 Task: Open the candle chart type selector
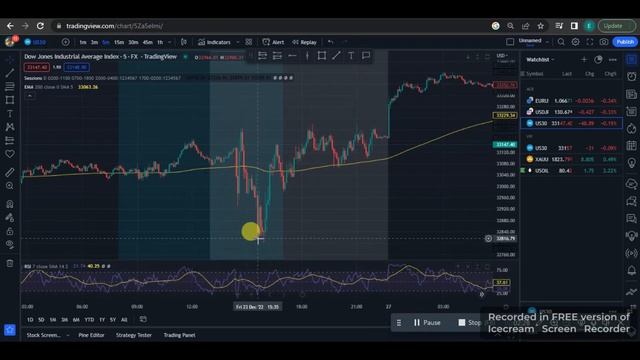(x=184, y=42)
